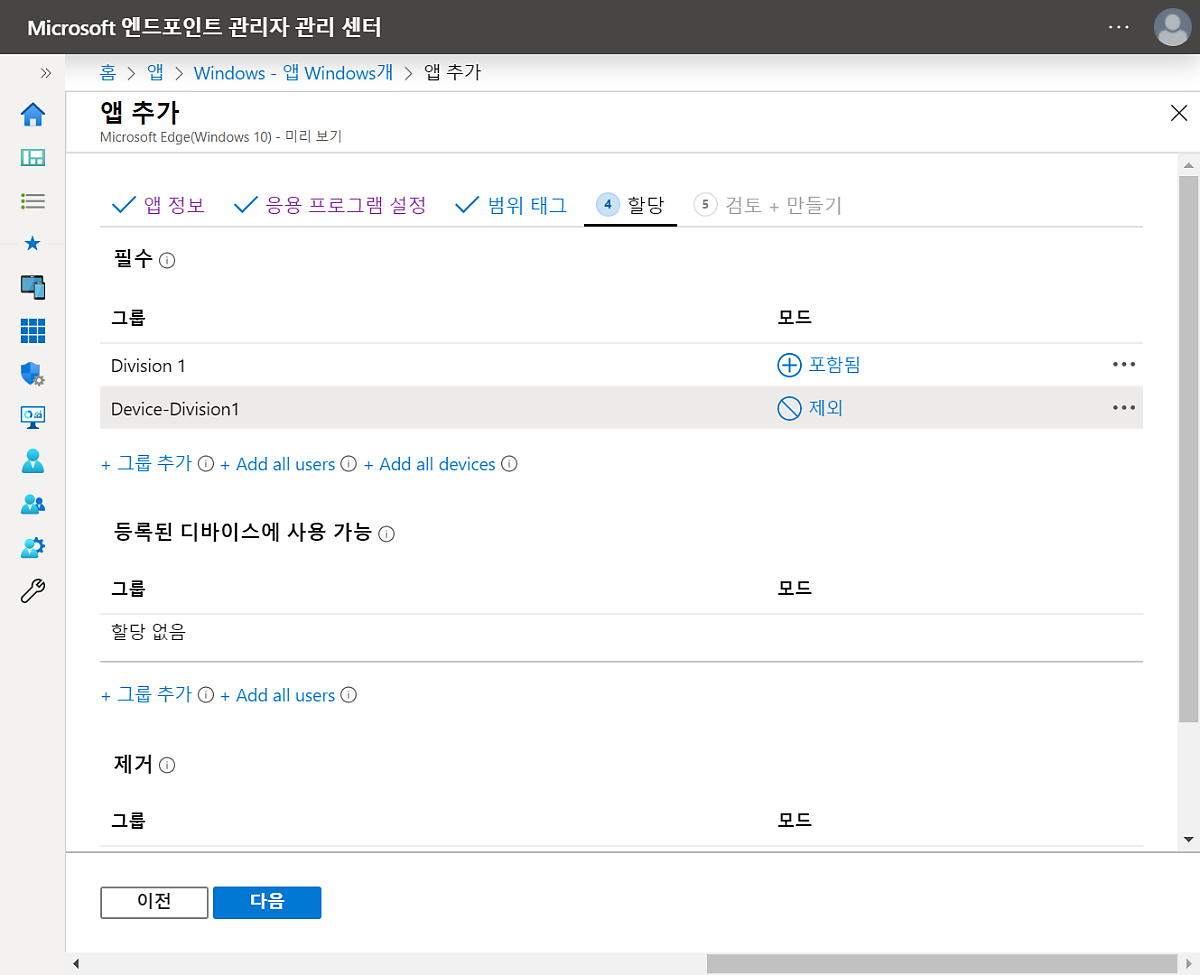Click the 제외 mode for Device-Division1
Image resolution: width=1200 pixels, height=975 pixels.
tap(810, 408)
